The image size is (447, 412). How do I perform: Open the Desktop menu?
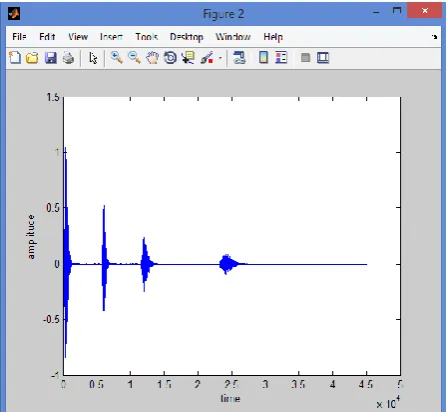pos(186,37)
